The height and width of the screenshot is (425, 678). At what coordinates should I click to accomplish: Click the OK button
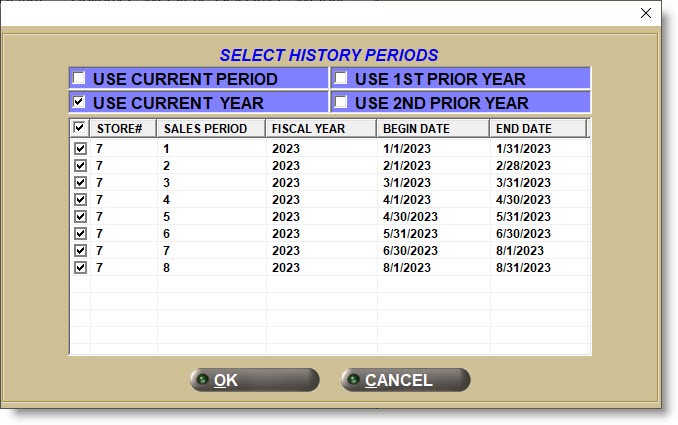pos(254,380)
